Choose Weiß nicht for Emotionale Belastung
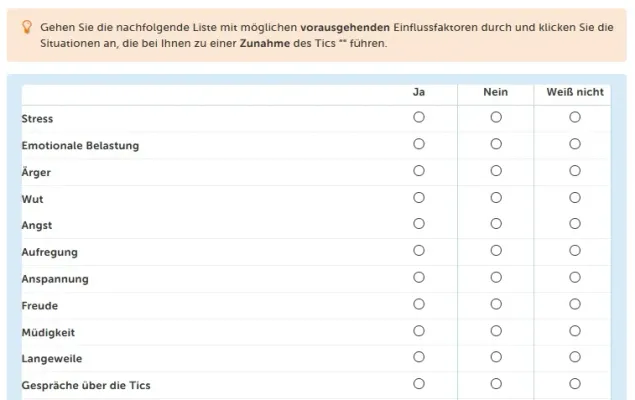Screen dimensions: 635x400 point(575,144)
